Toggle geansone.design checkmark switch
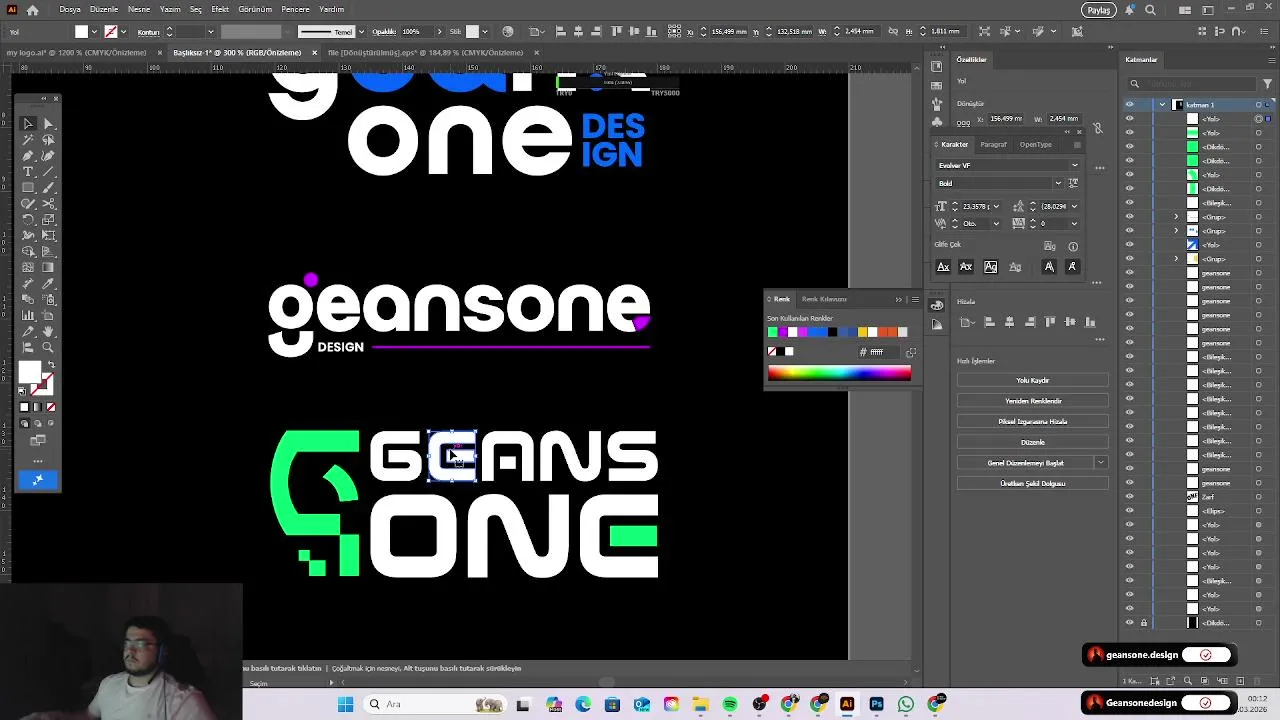 click(1206, 655)
